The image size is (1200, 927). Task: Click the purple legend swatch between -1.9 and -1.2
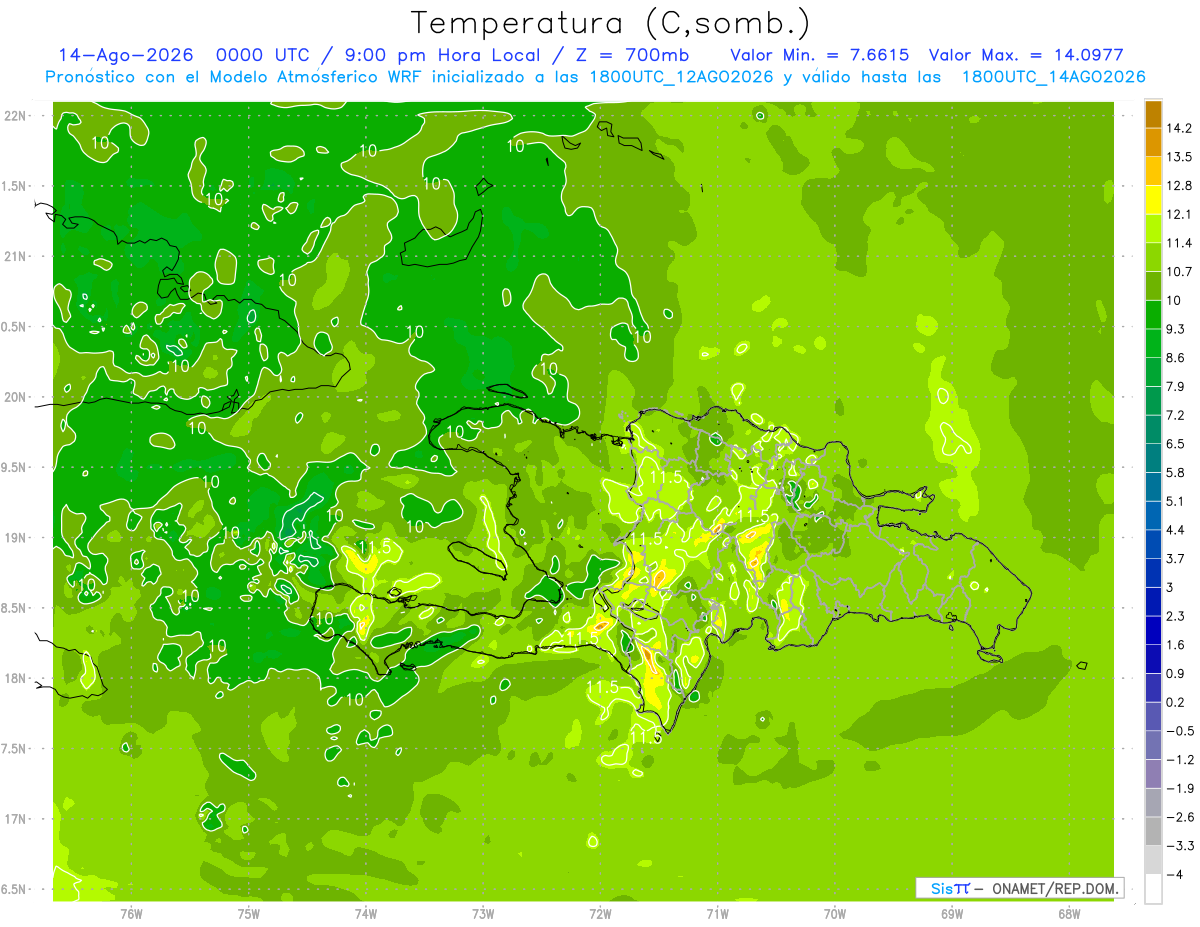(x=1153, y=773)
